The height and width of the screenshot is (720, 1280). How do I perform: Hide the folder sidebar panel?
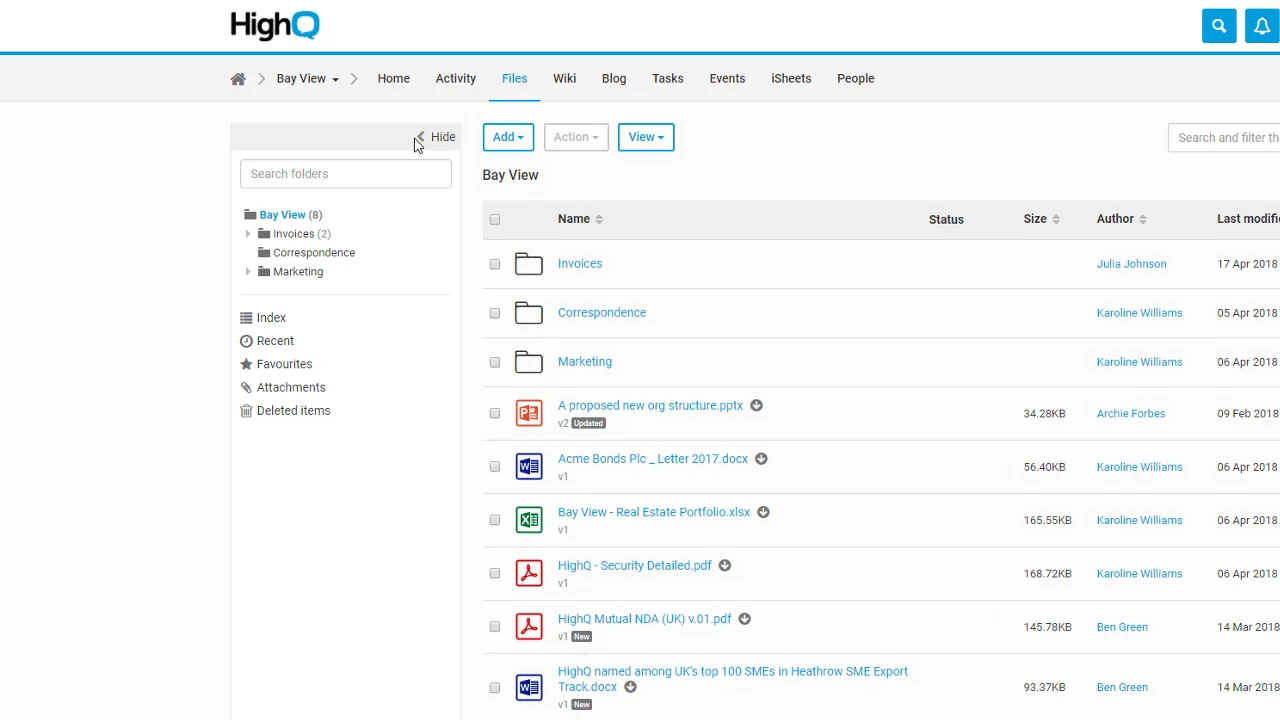click(x=436, y=137)
